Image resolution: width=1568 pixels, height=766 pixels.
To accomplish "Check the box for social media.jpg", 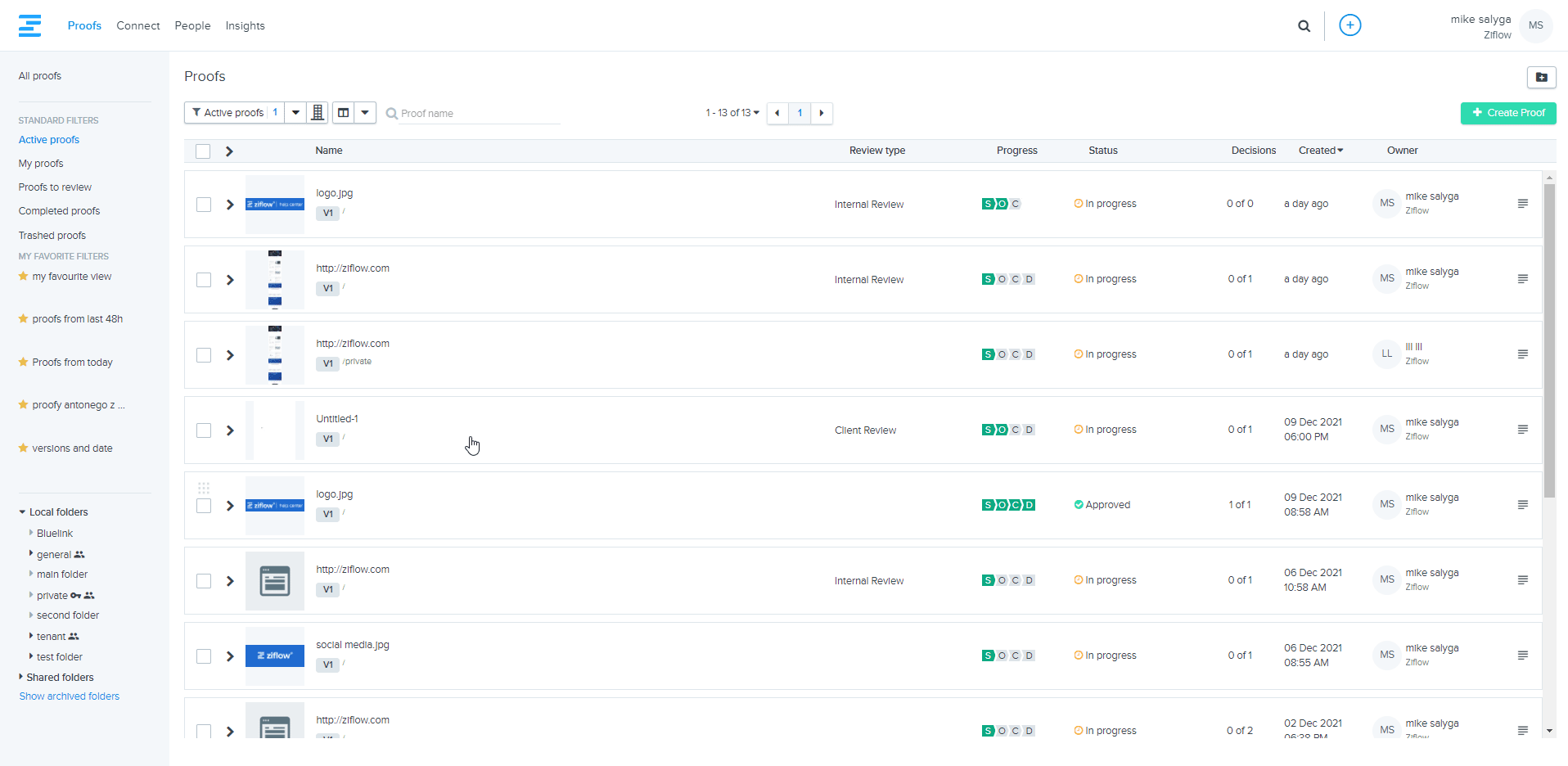I will click(204, 656).
